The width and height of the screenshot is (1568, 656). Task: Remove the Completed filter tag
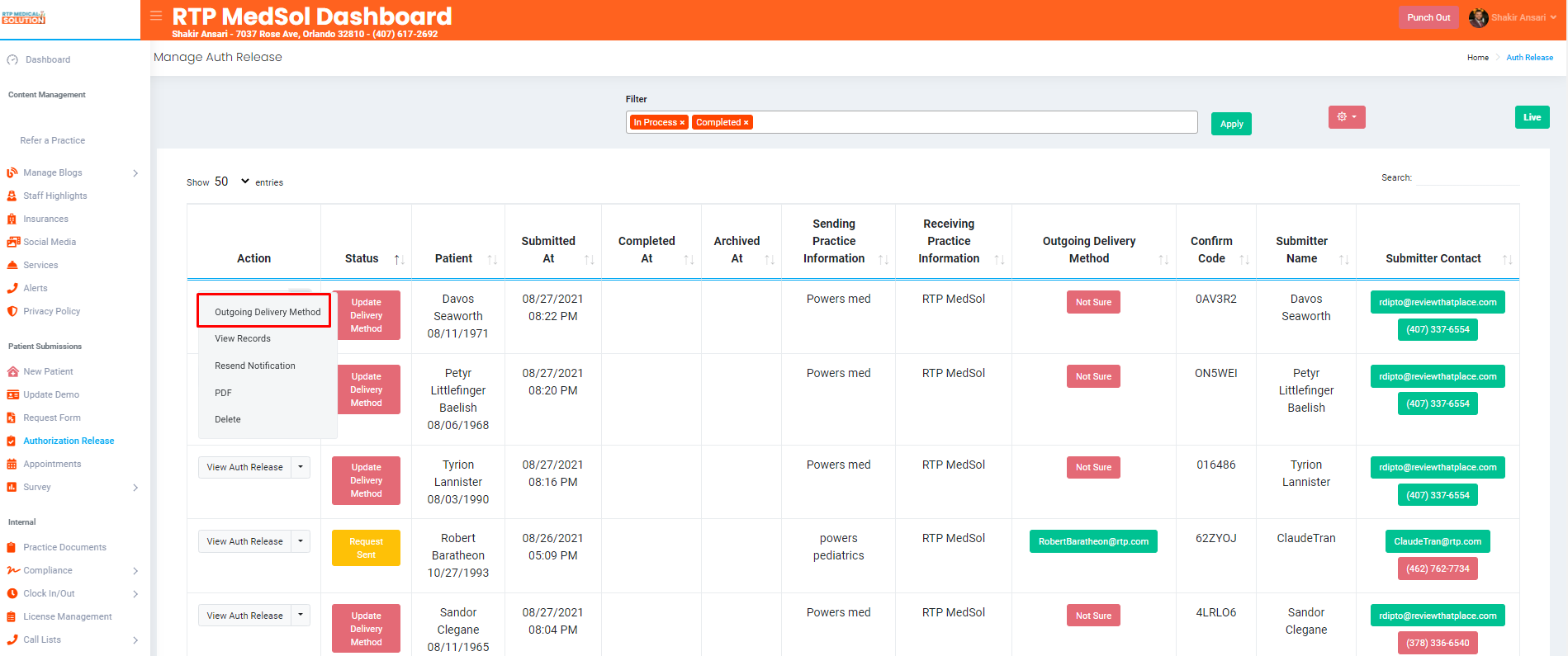coord(746,123)
